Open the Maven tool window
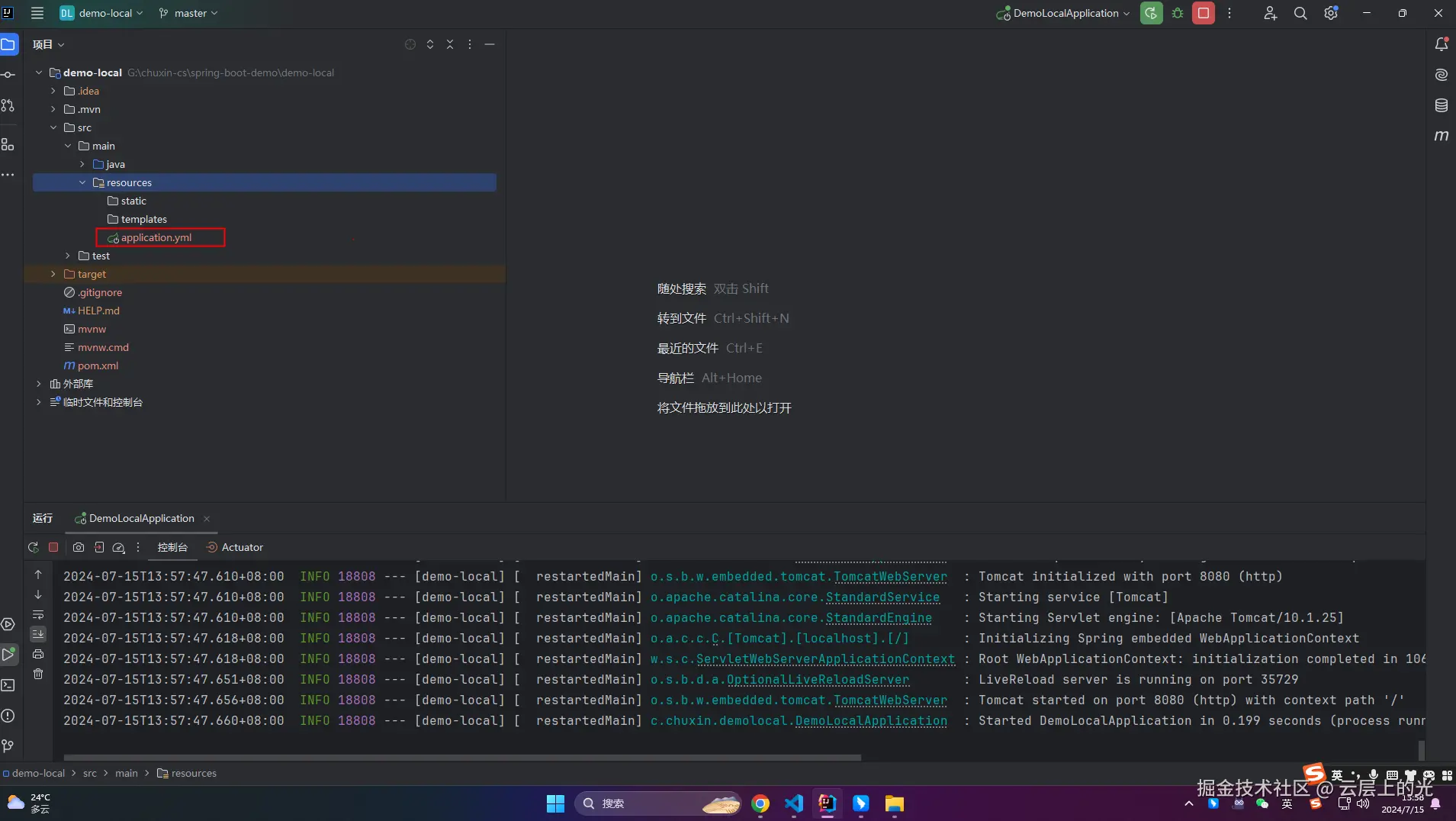This screenshot has height=821, width=1456. (x=1441, y=136)
